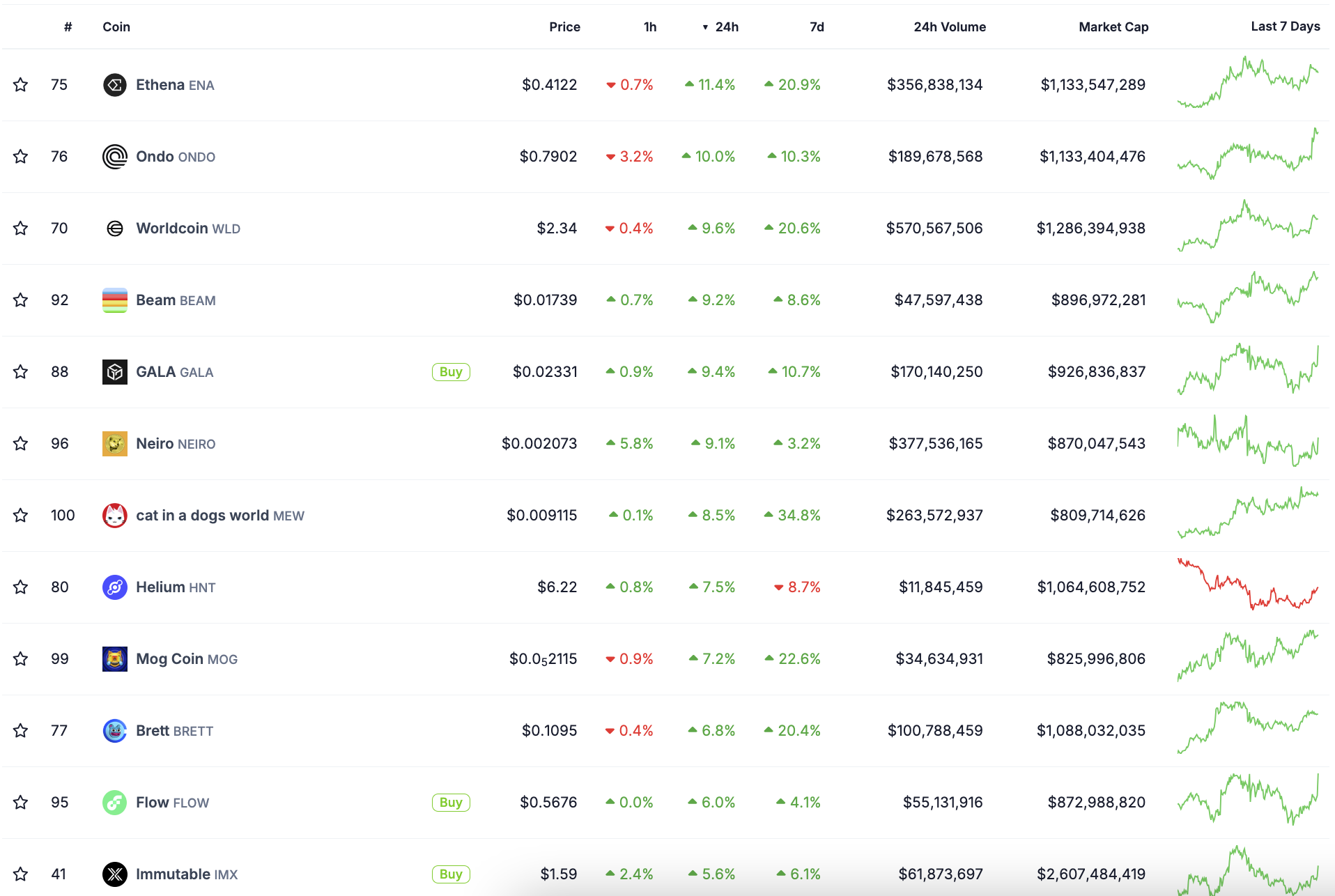Click the Ondo coin logo icon

click(x=115, y=157)
